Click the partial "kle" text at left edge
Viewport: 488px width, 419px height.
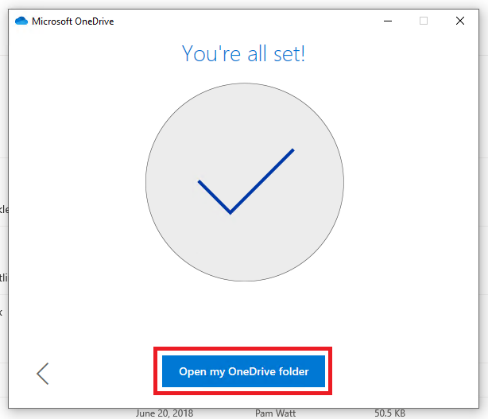[x=4, y=209]
